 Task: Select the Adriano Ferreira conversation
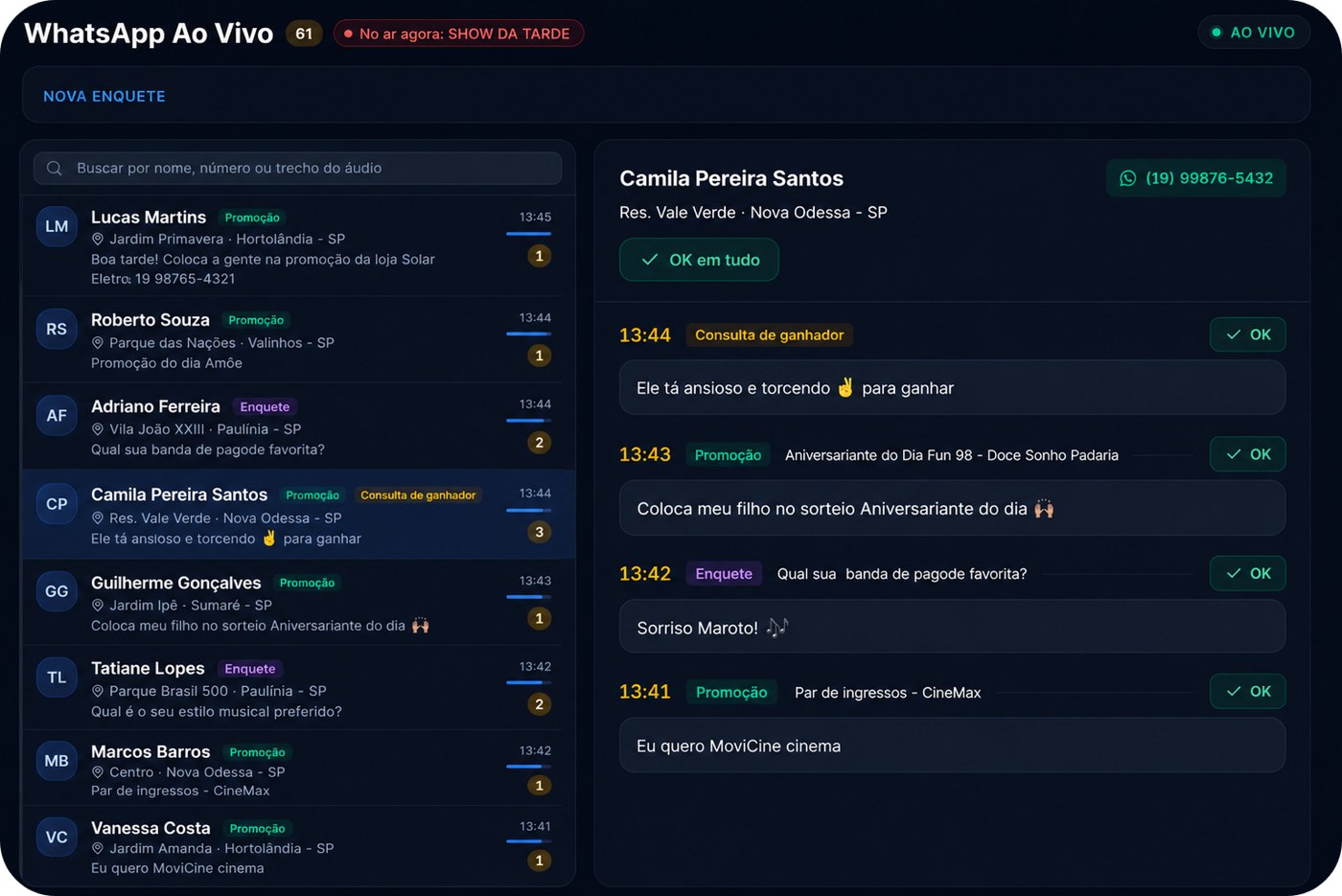[298, 426]
